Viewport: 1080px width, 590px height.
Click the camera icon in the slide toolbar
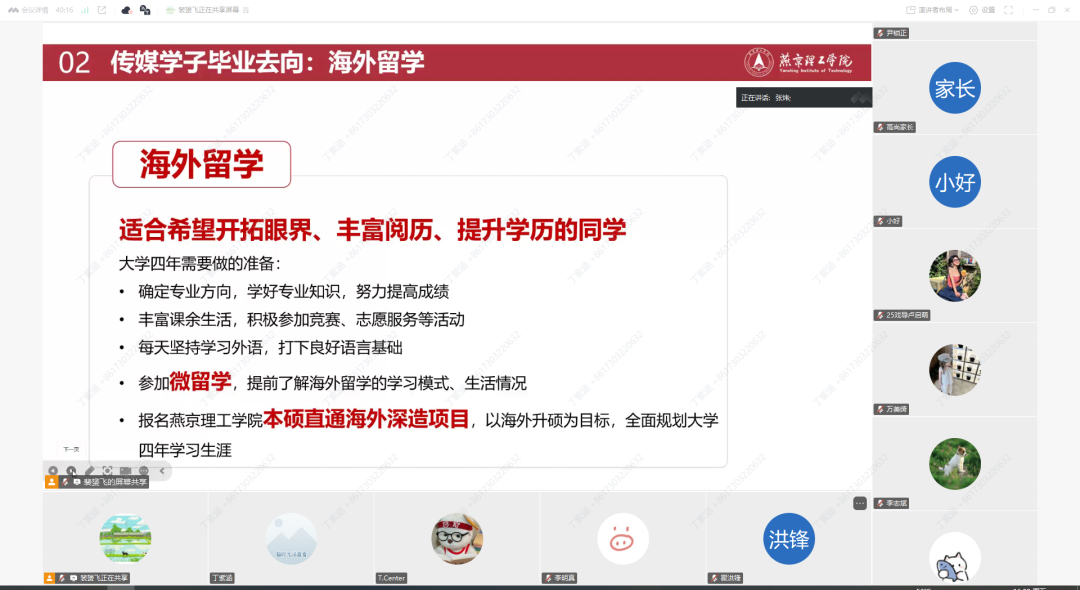coord(125,471)
